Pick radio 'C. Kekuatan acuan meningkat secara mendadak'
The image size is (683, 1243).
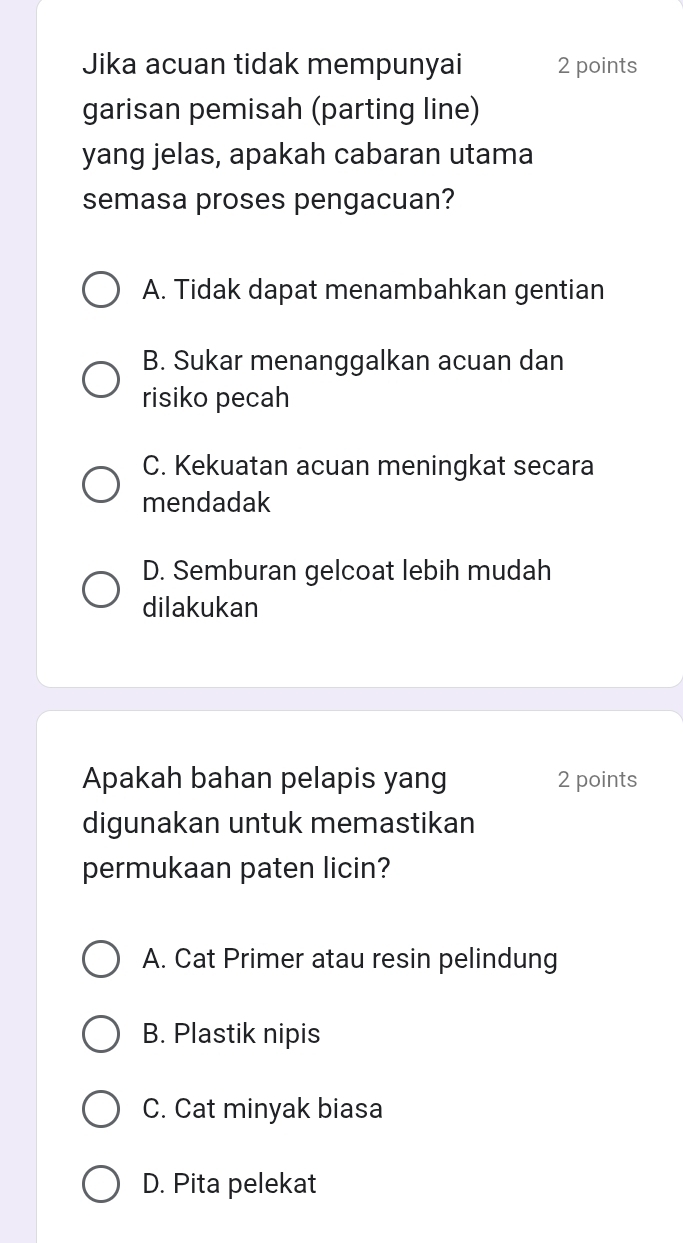pyautogui.click(x=100, y=485)
